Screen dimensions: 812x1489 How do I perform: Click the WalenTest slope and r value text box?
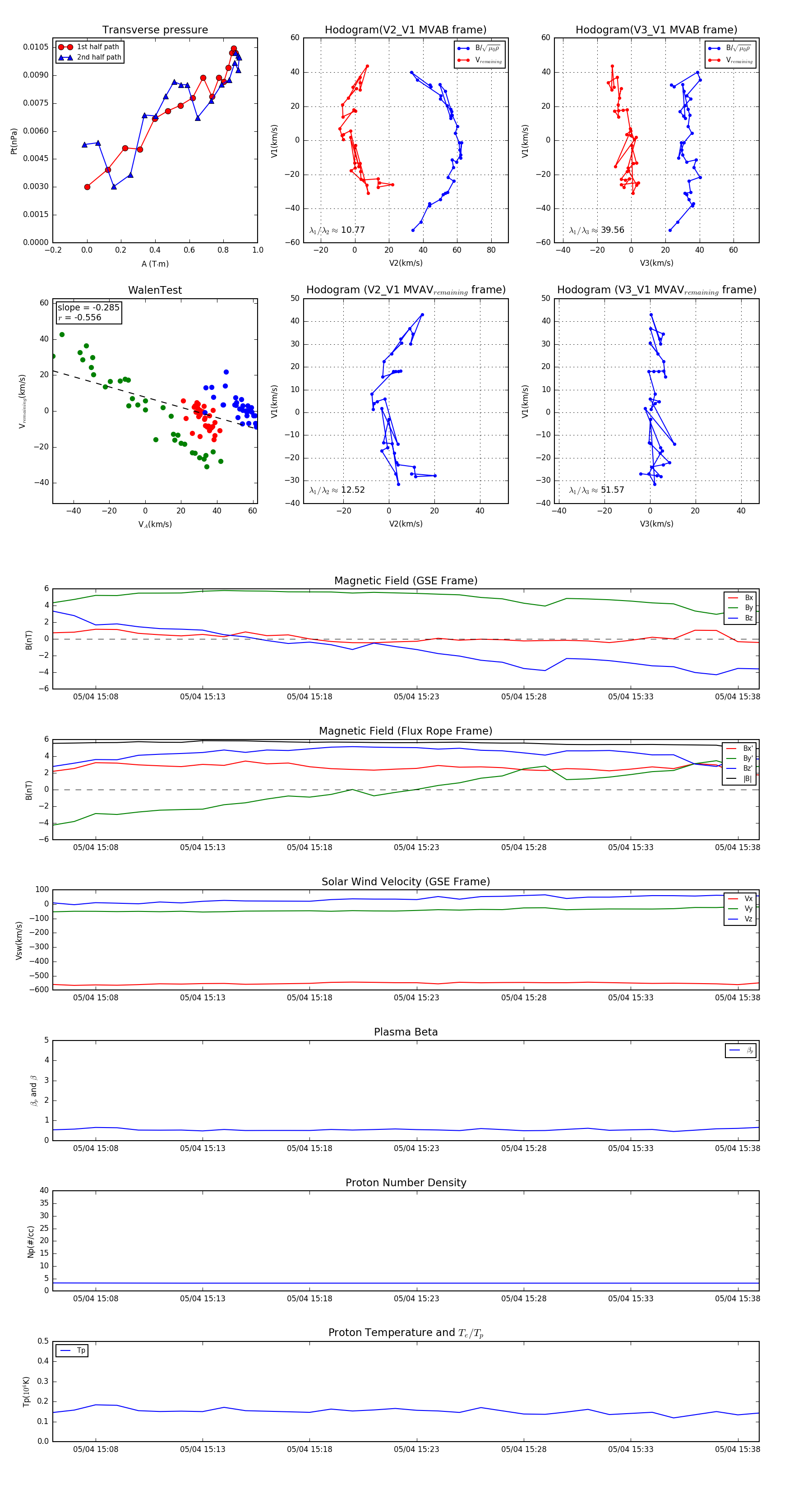click(88, 313)
